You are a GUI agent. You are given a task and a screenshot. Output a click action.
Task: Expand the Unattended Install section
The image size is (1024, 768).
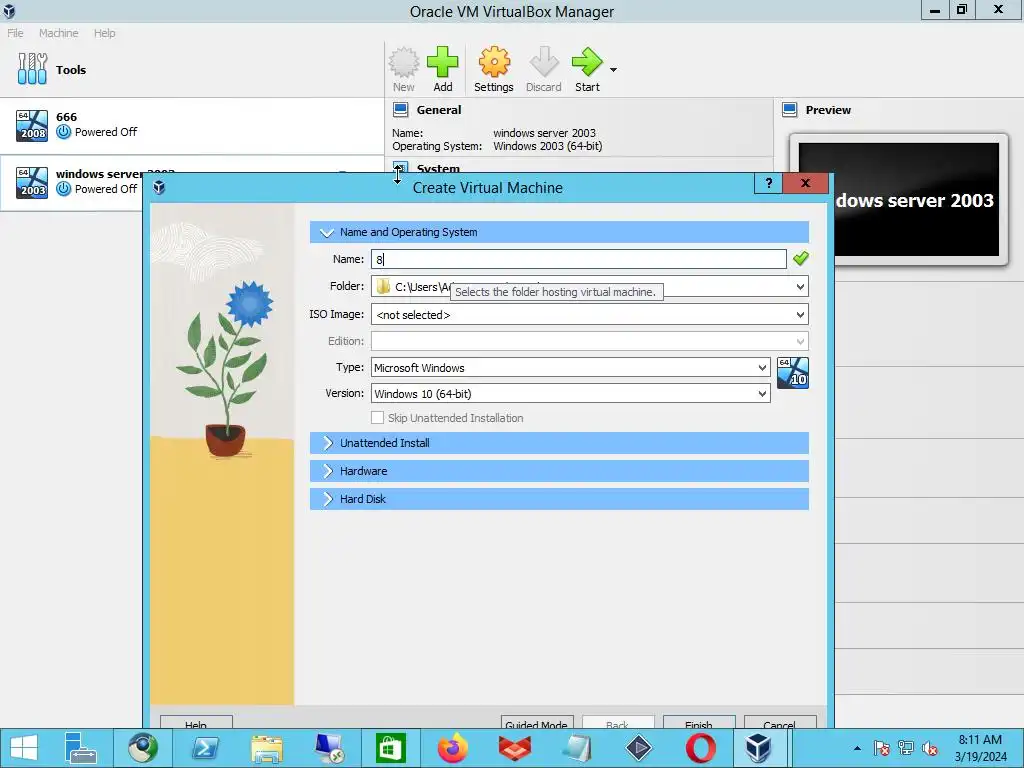[x=559, y=443]
